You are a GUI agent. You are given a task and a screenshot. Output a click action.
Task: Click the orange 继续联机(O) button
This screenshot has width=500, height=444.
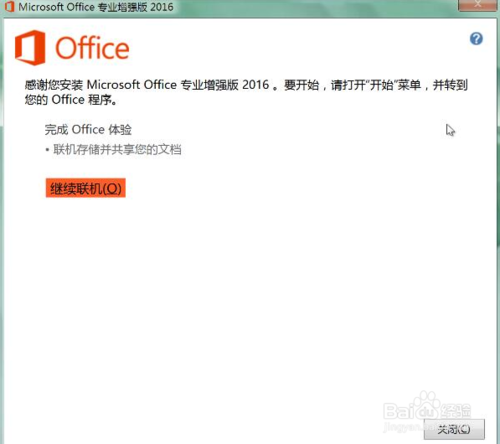[x=86, y=188]
